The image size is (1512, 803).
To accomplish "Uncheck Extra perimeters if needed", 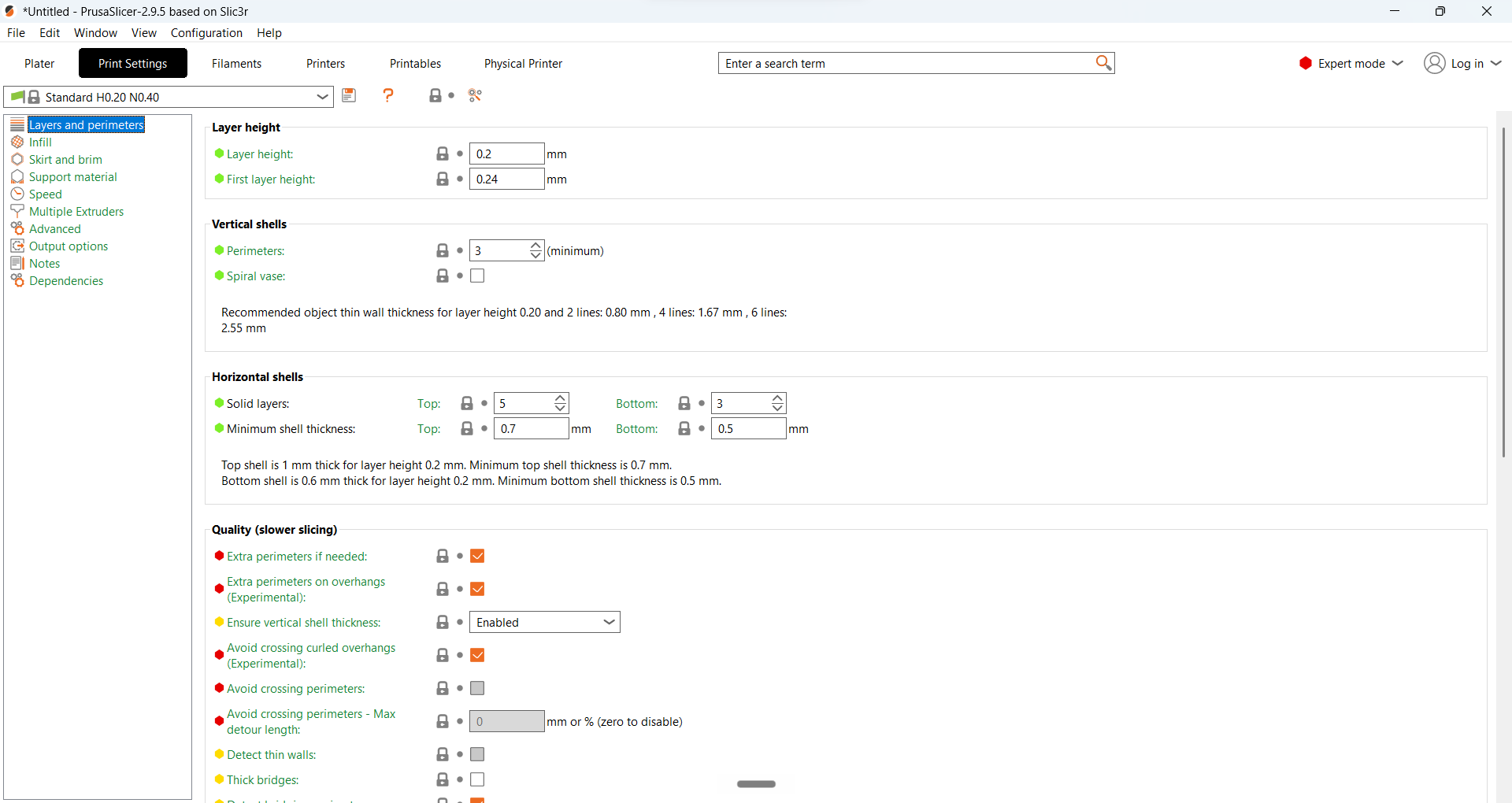I will [477, 556].
